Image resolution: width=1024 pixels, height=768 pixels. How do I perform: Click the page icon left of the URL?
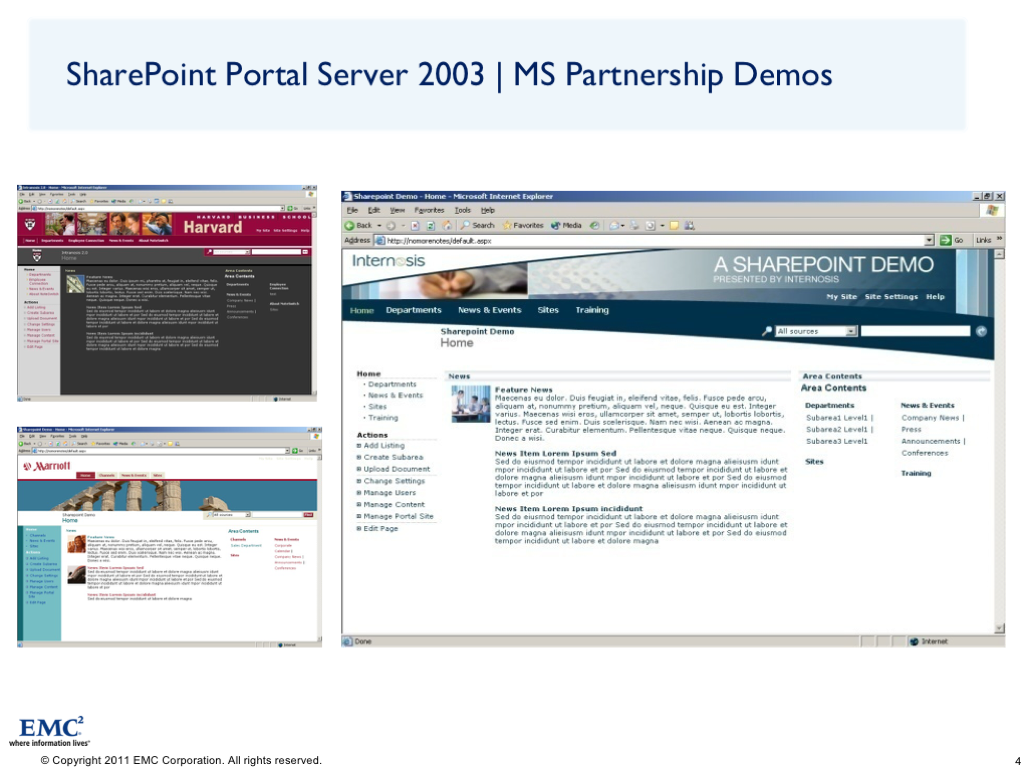(380, 240)
